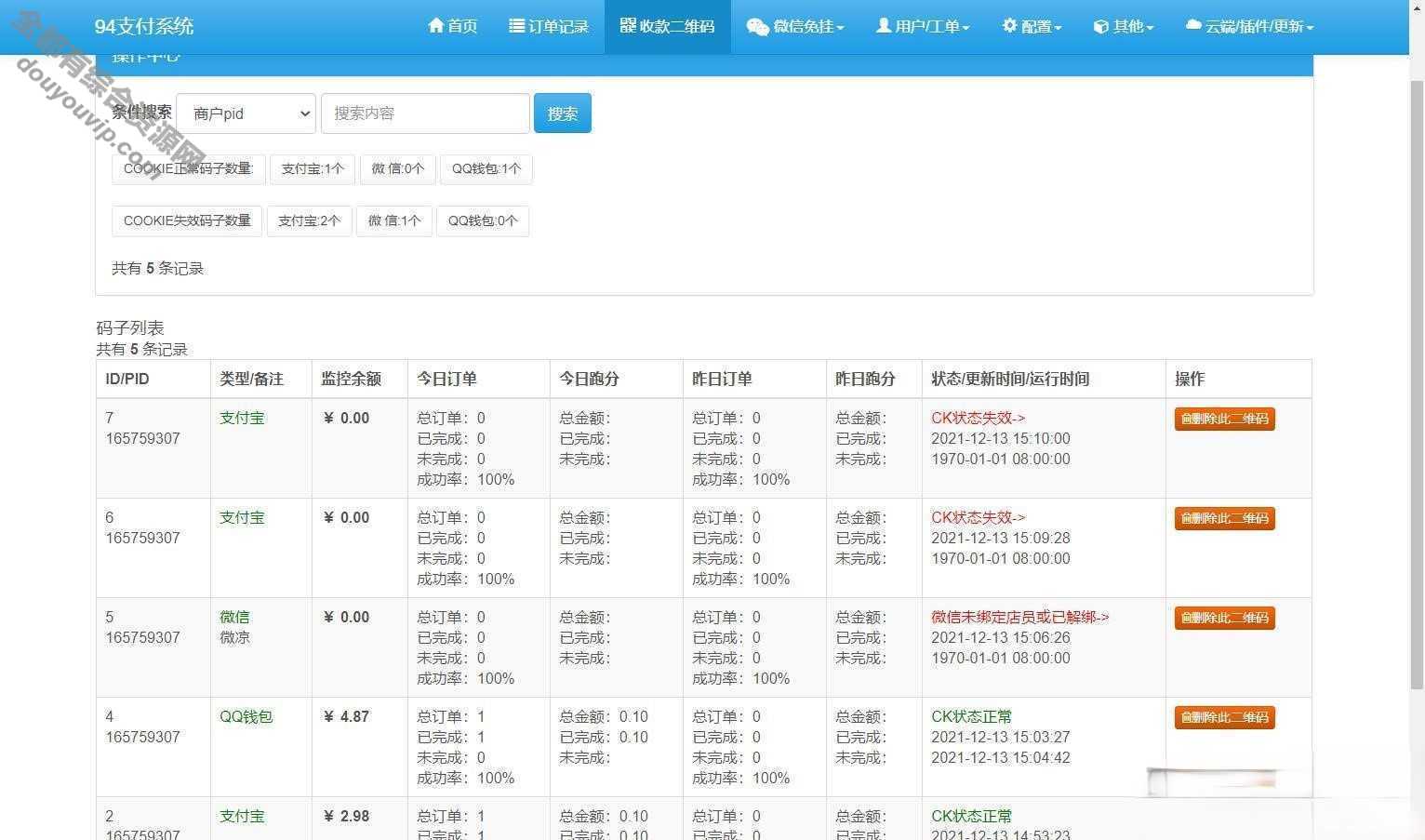Click the 2021-12-13 15:10:00 timestamp
Image resolution: width=1425 pixels, height=840 pixels.
point(1001,438)
